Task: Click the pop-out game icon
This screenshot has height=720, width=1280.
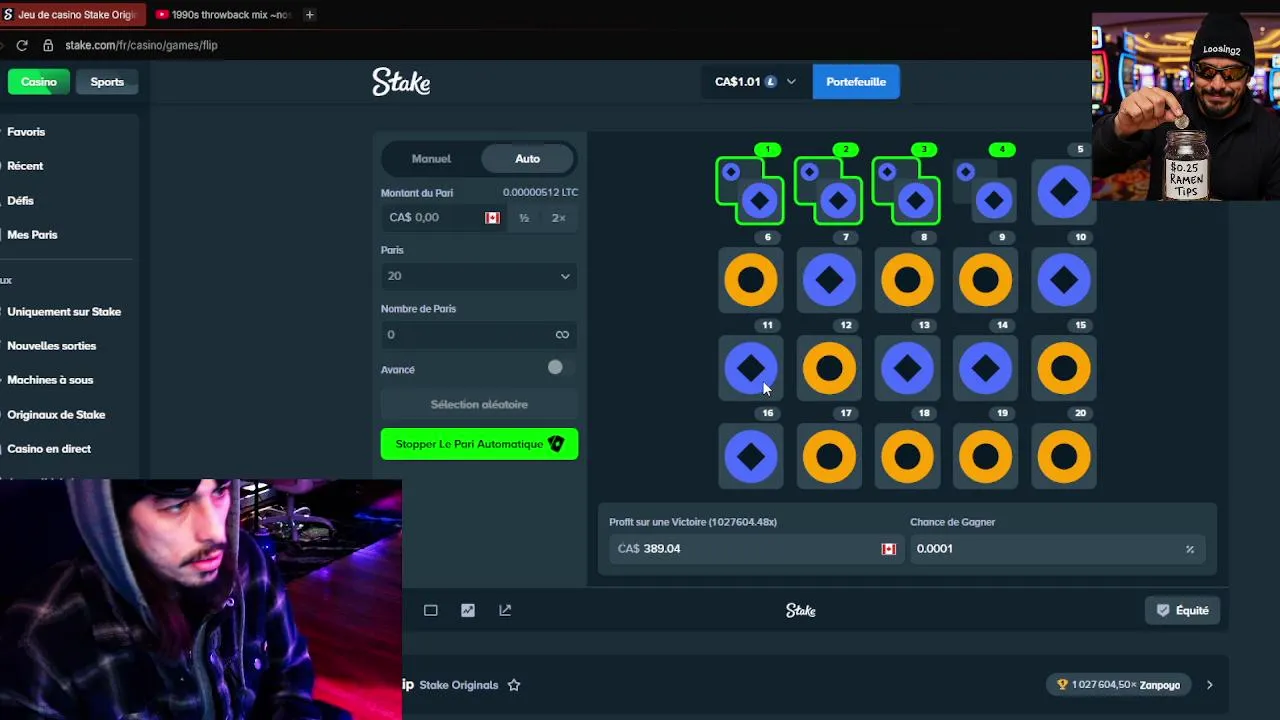Action: (505, 610)
